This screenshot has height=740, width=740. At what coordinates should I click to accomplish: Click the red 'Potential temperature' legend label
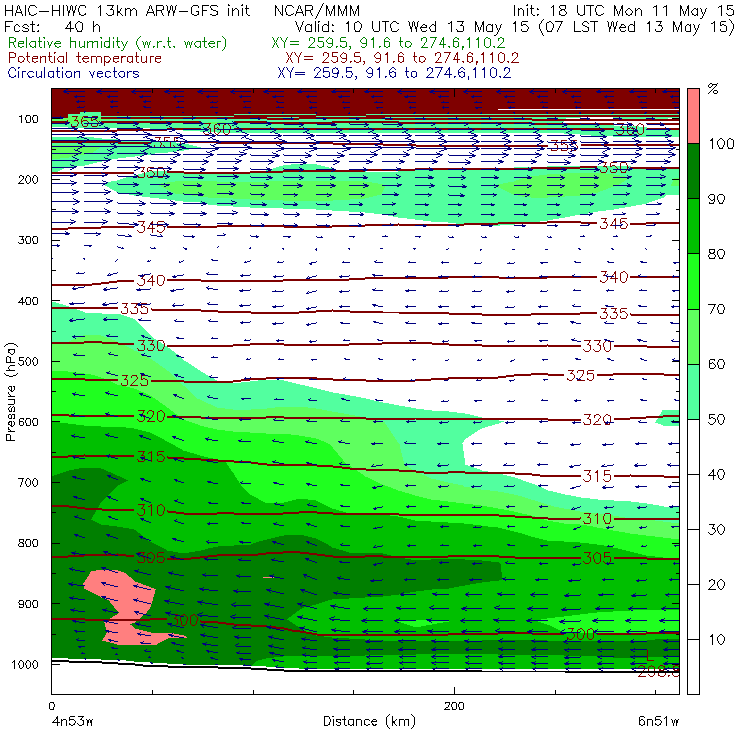(x=85, y=58)
